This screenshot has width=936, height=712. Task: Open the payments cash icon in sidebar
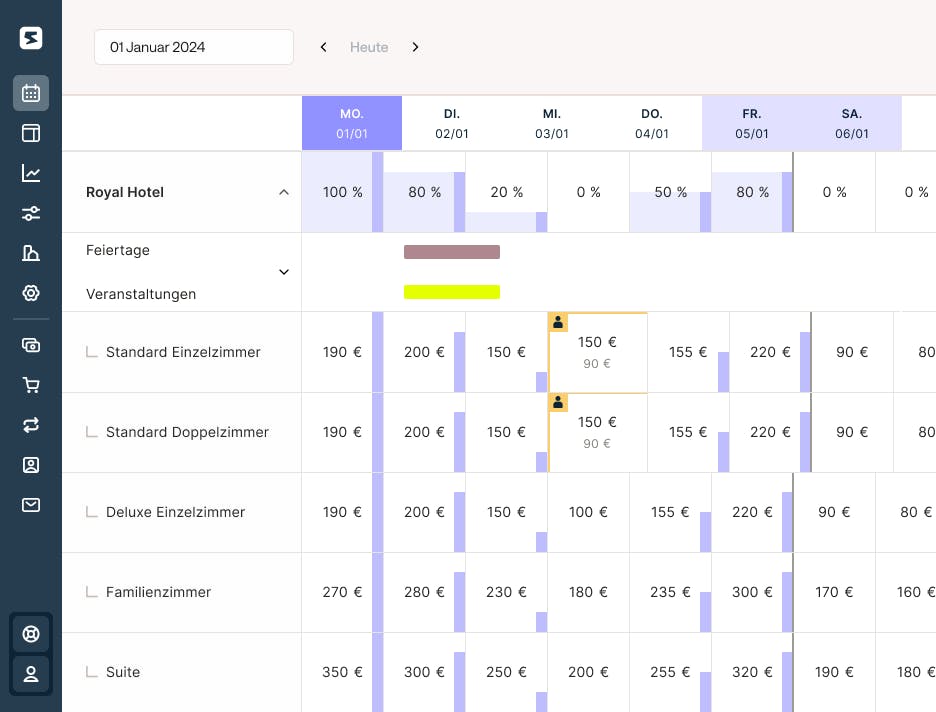(x=31, y=345)
